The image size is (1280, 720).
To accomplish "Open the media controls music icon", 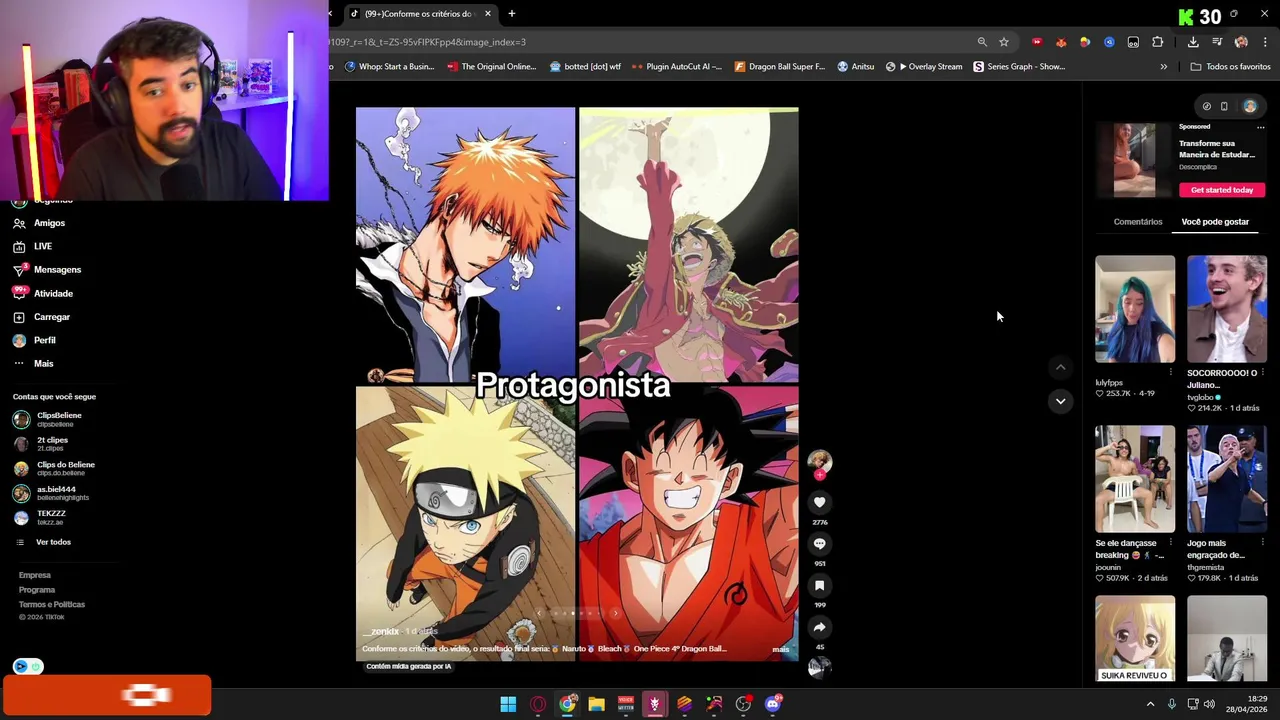I will click(x=1217, y=42).
